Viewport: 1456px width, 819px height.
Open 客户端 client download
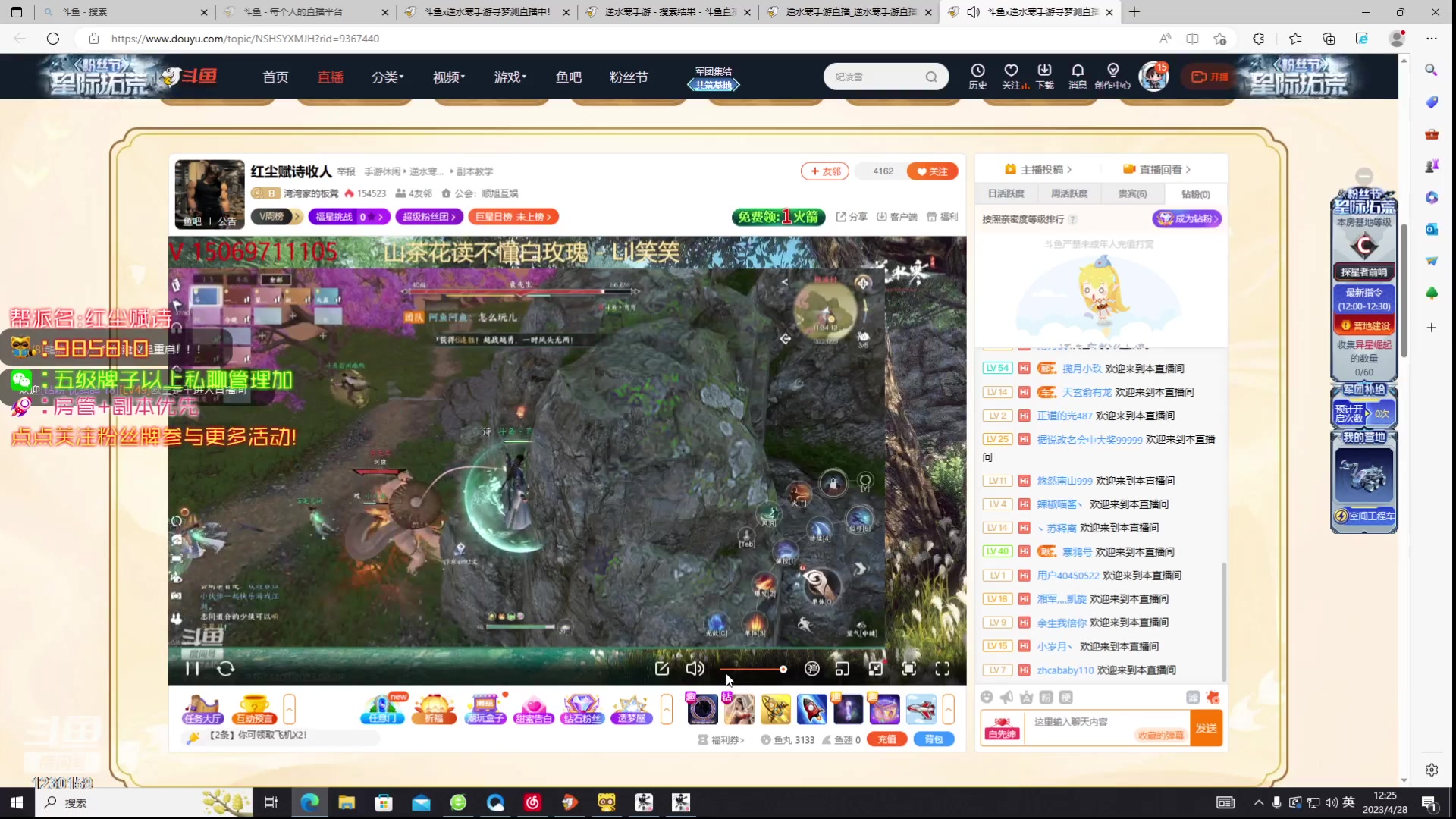click(896, 217)
